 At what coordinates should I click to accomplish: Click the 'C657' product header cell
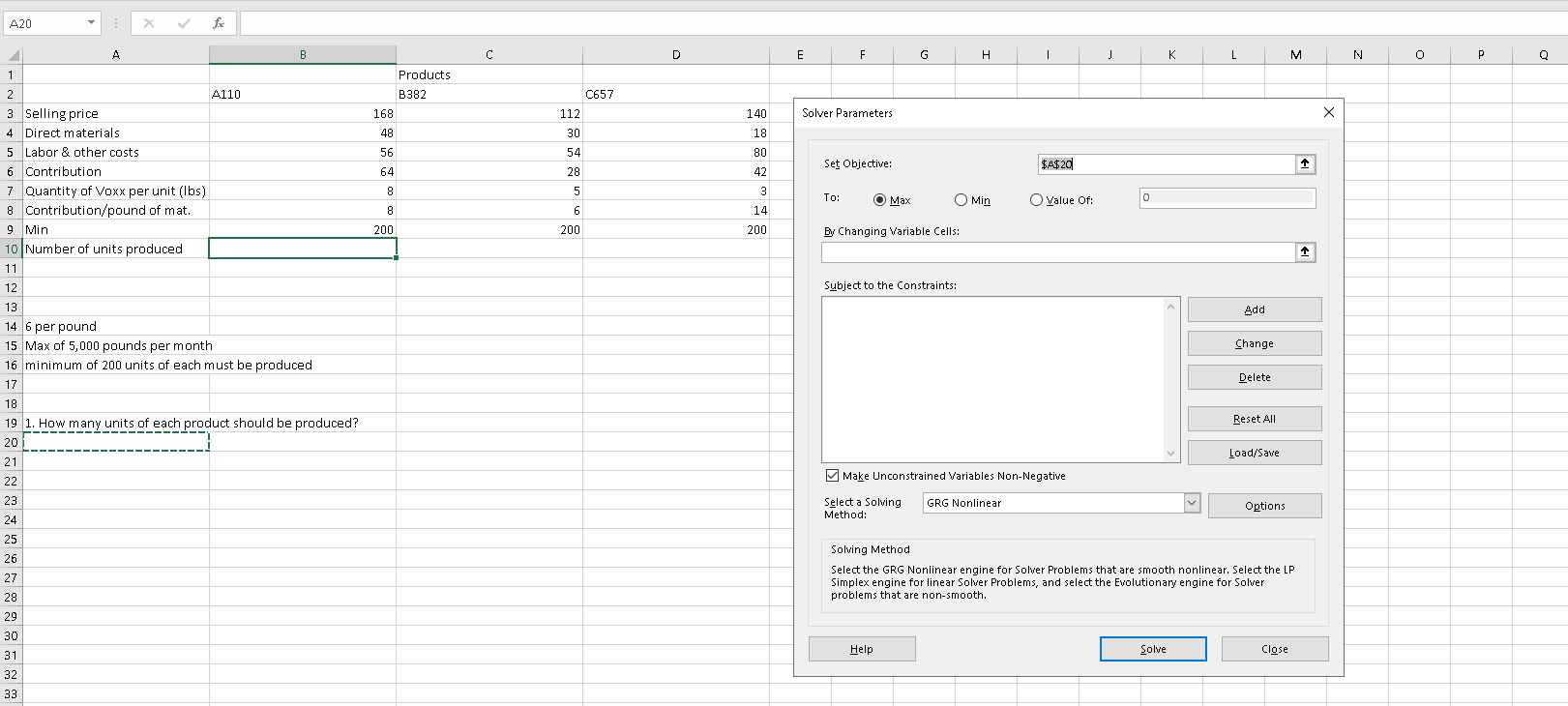pyautogui.click(x=676, y=94)
